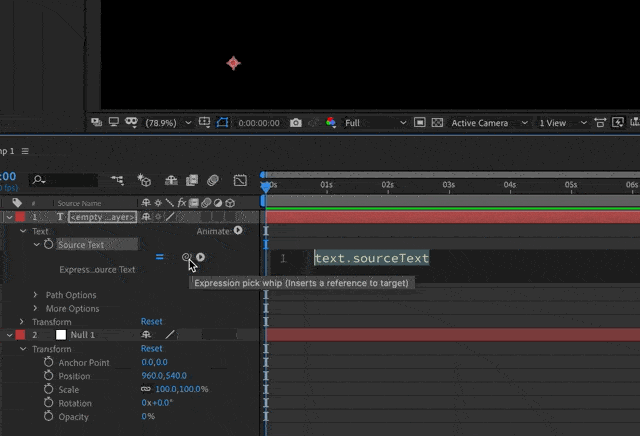This screenshot has width=640, height=436.
Task: Open the Full resolution dropdown
Action: (x=376, y=123)
